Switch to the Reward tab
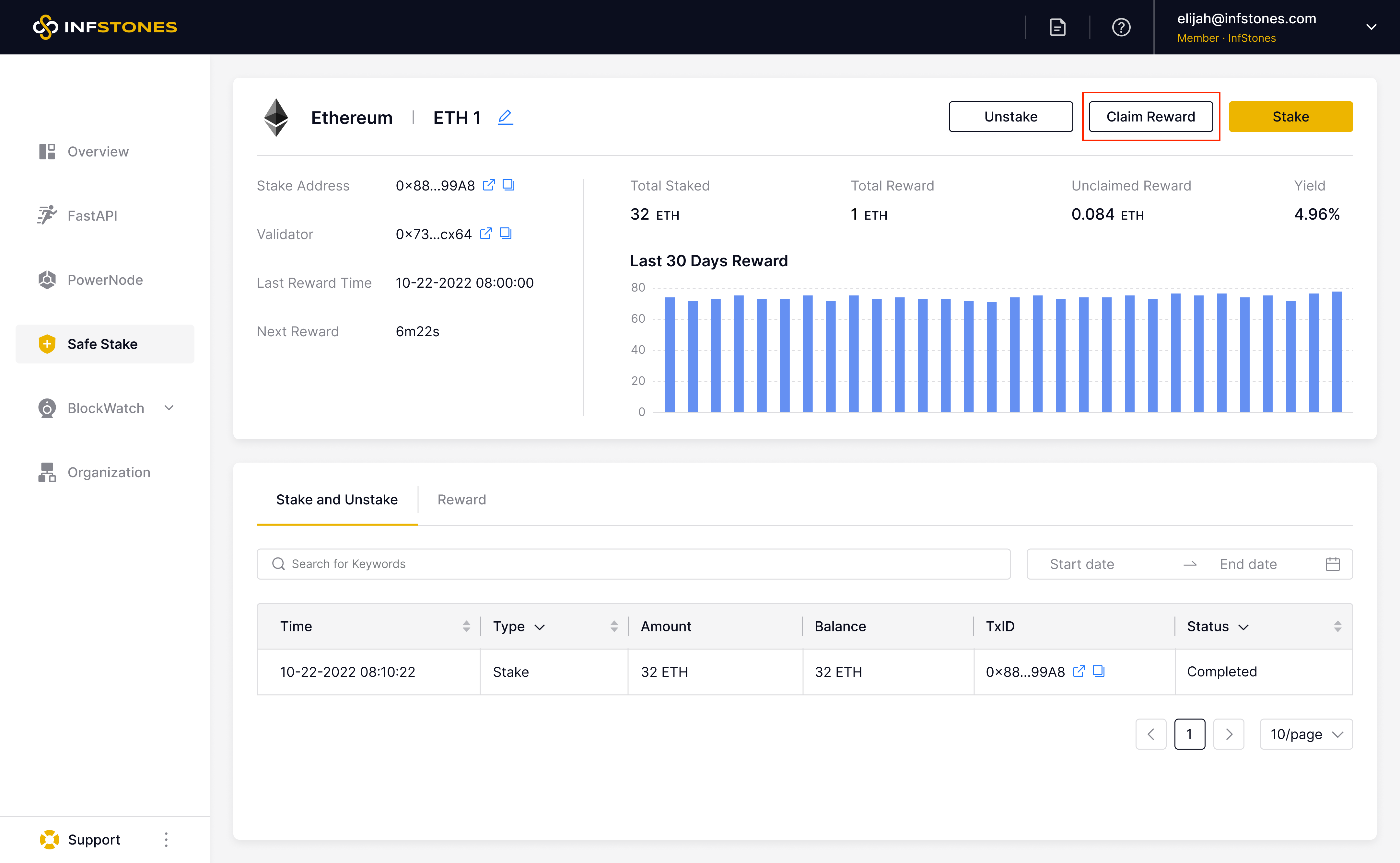Image resolution: width=1400 pixels, height=863 pixels. (461, 500)
